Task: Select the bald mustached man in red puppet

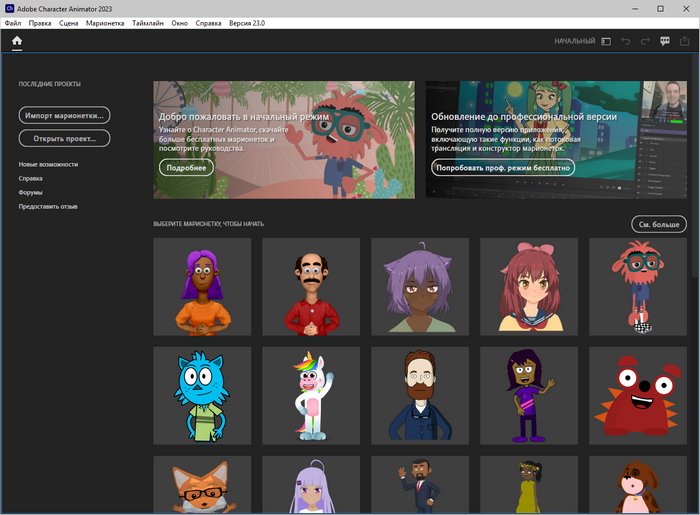Action: tap(311, 287)
